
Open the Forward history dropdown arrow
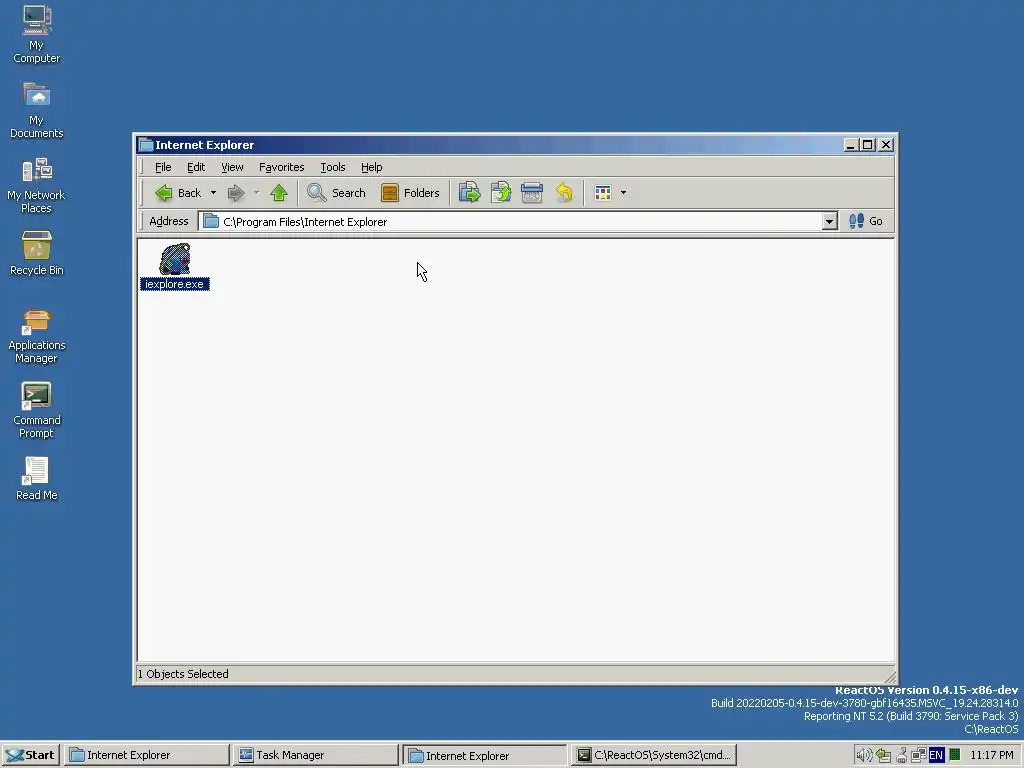coord(256,193)
